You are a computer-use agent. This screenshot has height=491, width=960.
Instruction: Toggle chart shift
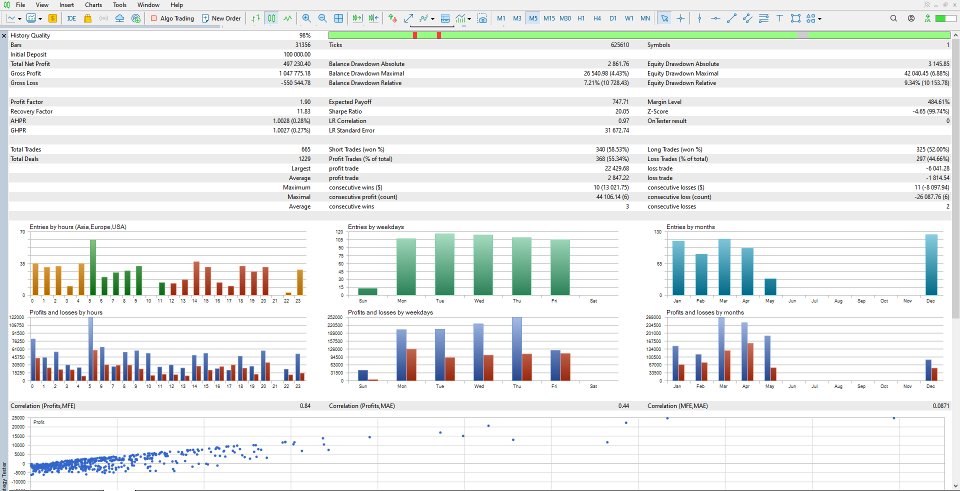pos(373,18)
